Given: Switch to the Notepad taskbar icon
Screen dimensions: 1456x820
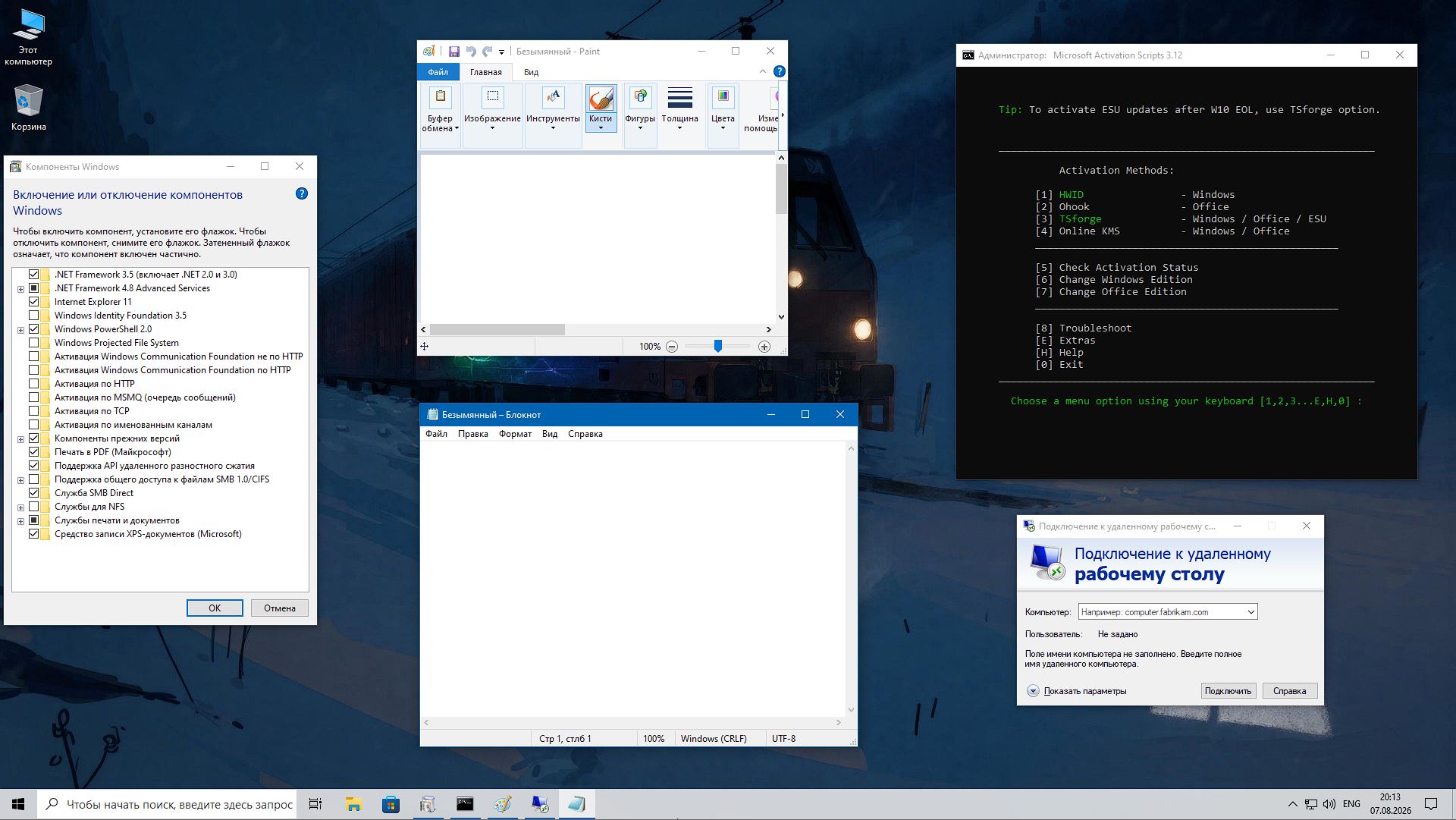Looking at the screenshot, I should [576, 804].
